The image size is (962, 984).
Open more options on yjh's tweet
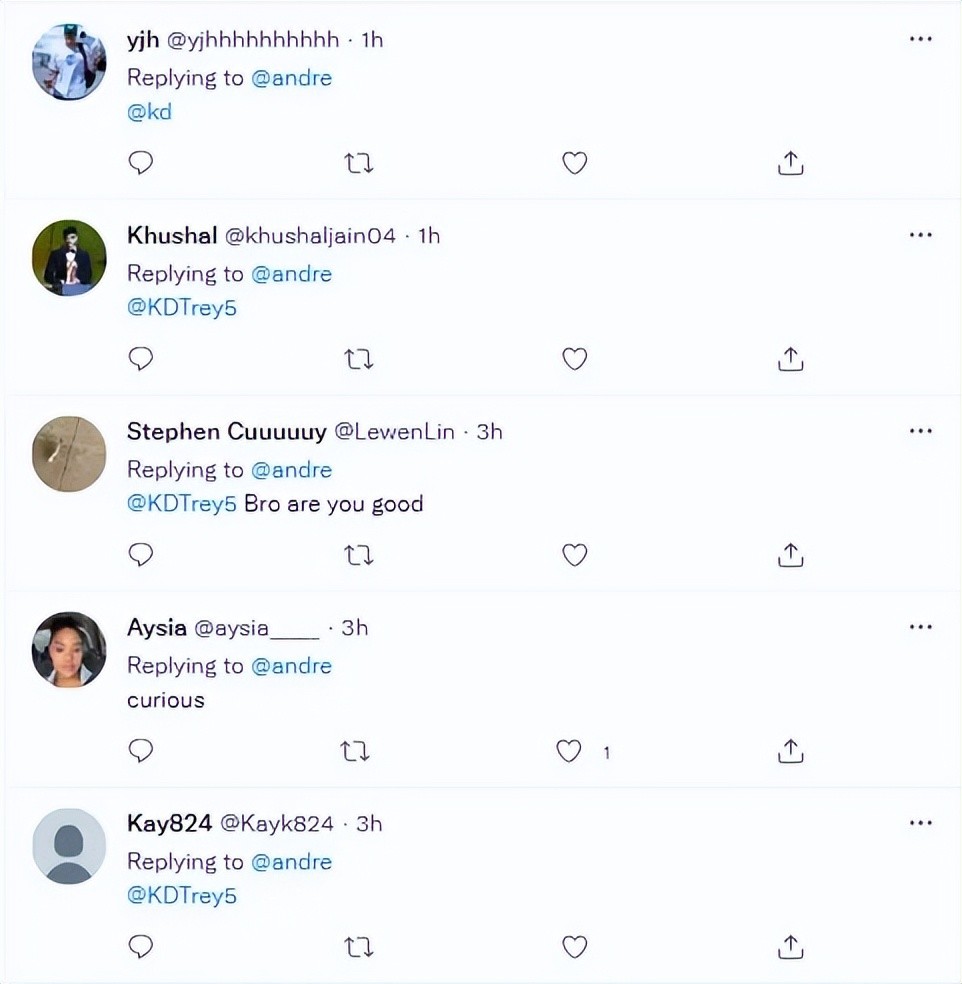coord(920,39)
